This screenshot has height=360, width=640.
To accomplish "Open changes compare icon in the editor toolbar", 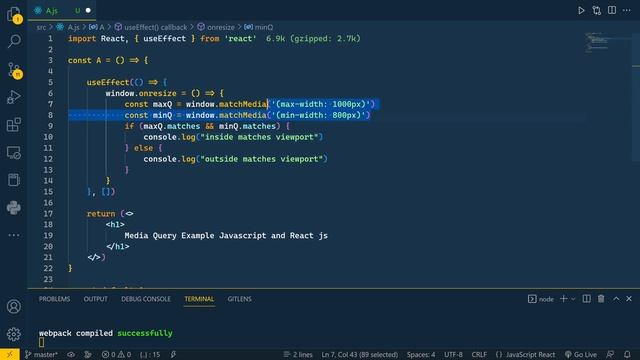I will click(x=597, y=11).
